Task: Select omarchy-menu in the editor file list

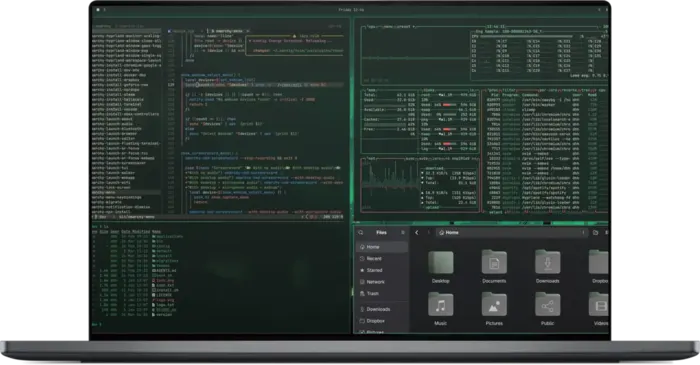Action: [x=126, y=192]
